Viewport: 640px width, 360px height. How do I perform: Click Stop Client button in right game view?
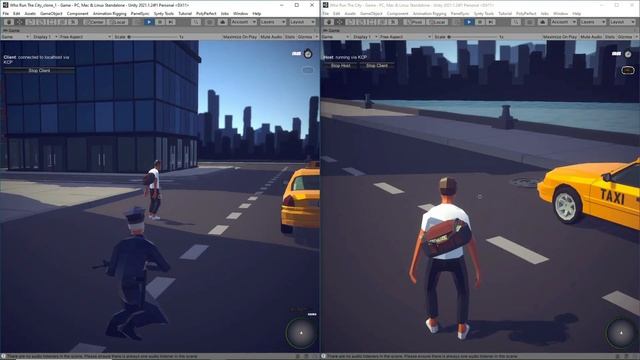click(x=377, y=66)
